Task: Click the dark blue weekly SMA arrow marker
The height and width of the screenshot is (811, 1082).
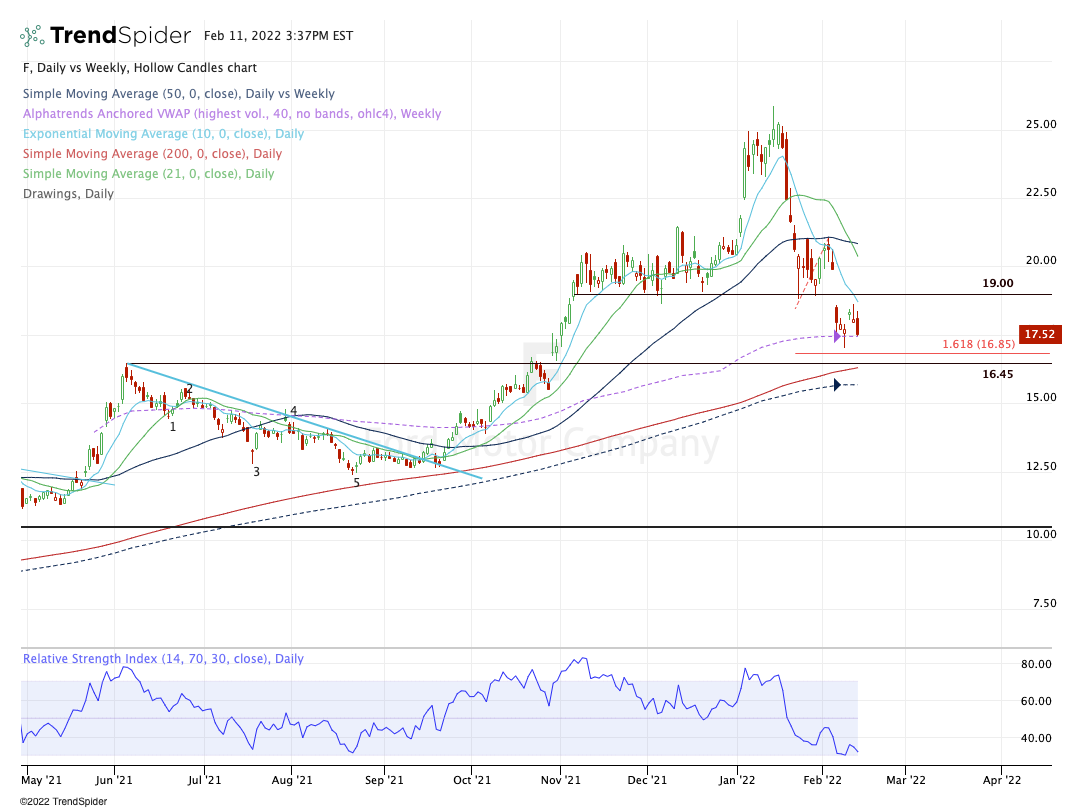Action: (836, 385)
